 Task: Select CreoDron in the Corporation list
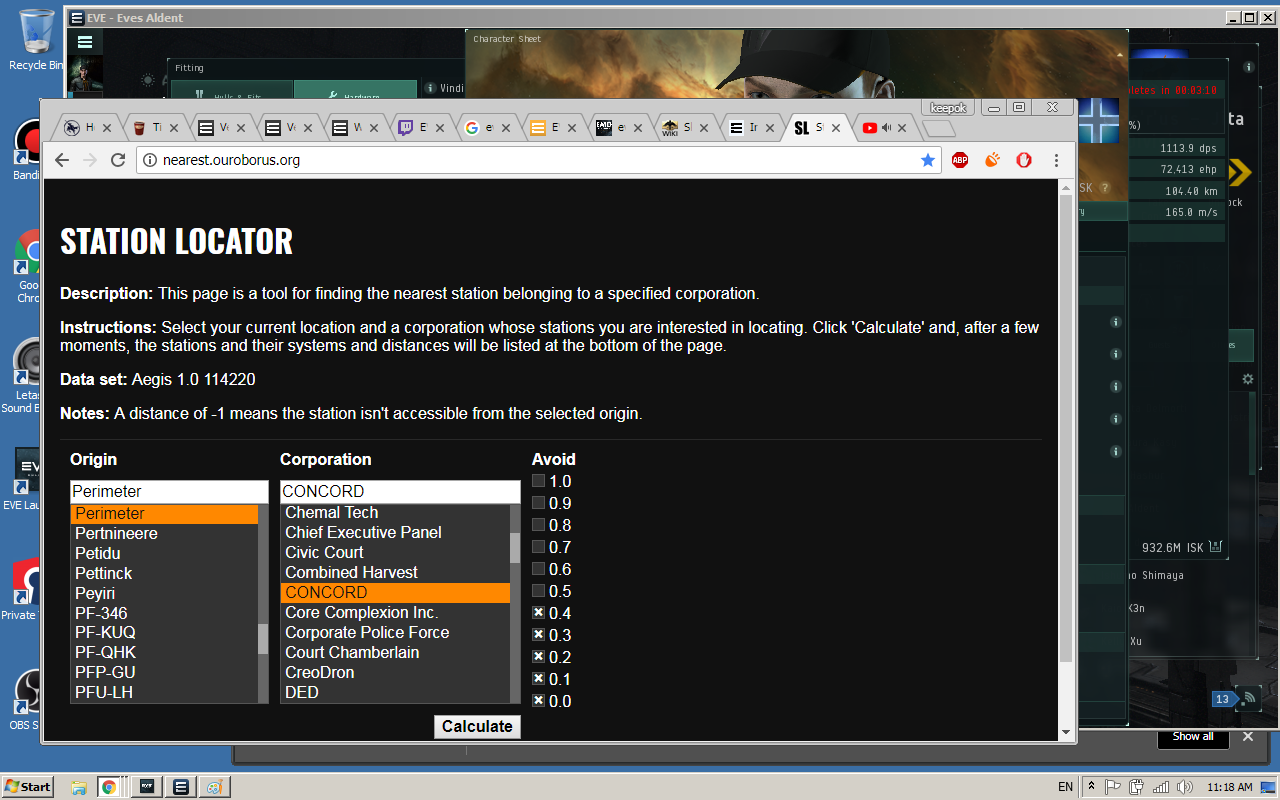(395, 672)
